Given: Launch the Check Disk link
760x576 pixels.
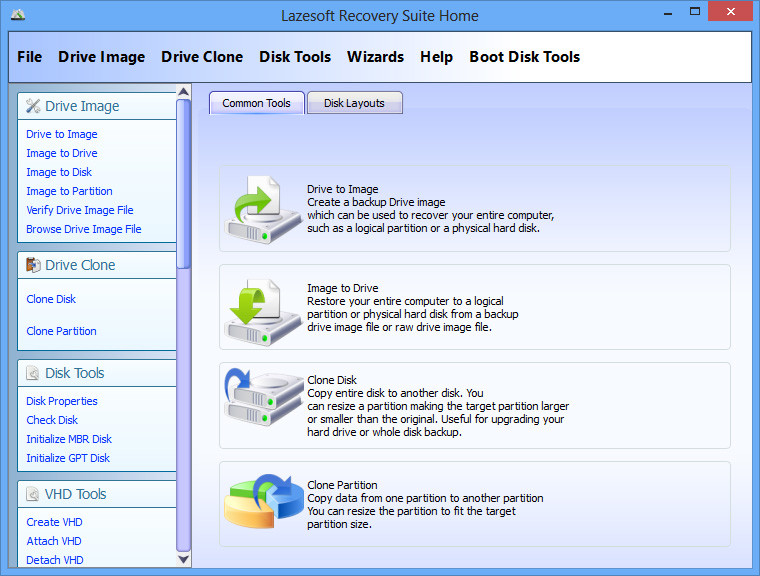Looking at the screenshot, I should 52,420.
